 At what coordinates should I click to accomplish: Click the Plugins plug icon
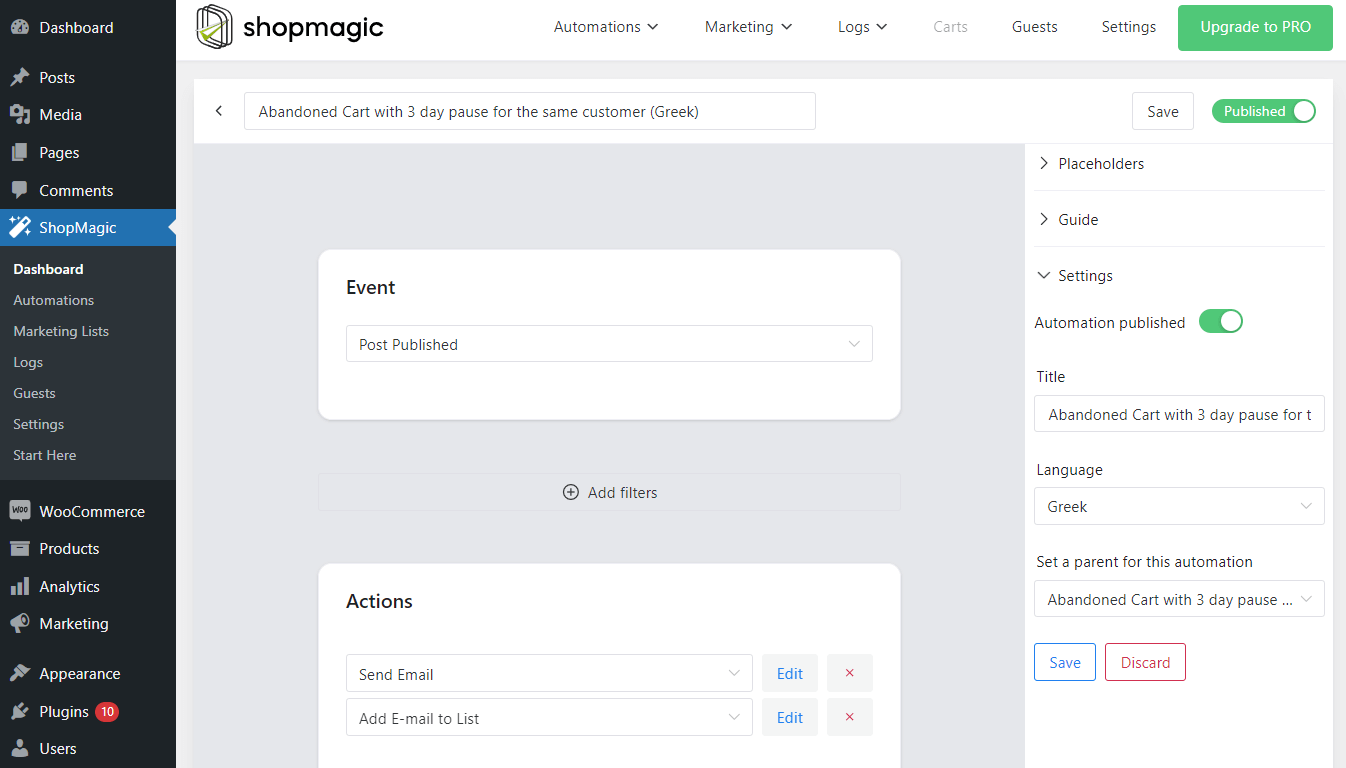(20, 712)
